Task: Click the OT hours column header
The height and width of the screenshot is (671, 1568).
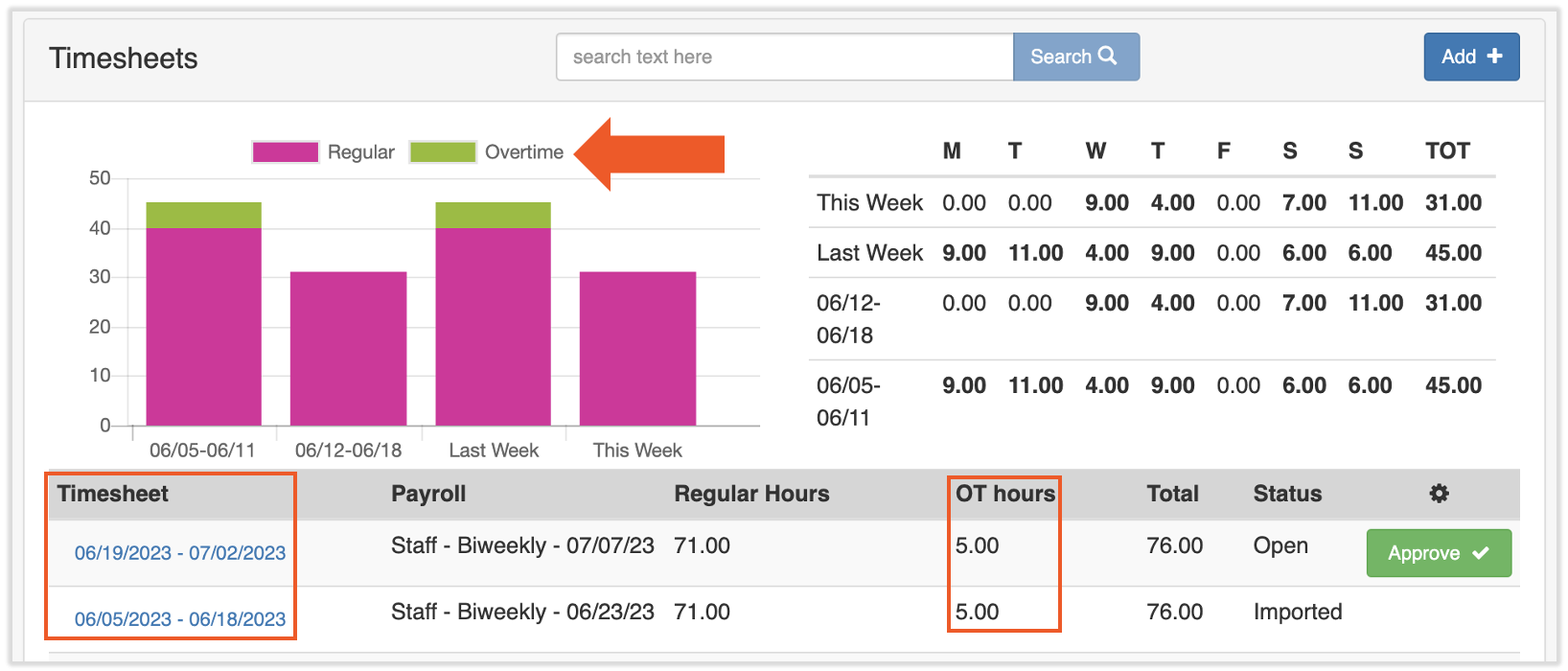Action: click(x=1004, y=494)
